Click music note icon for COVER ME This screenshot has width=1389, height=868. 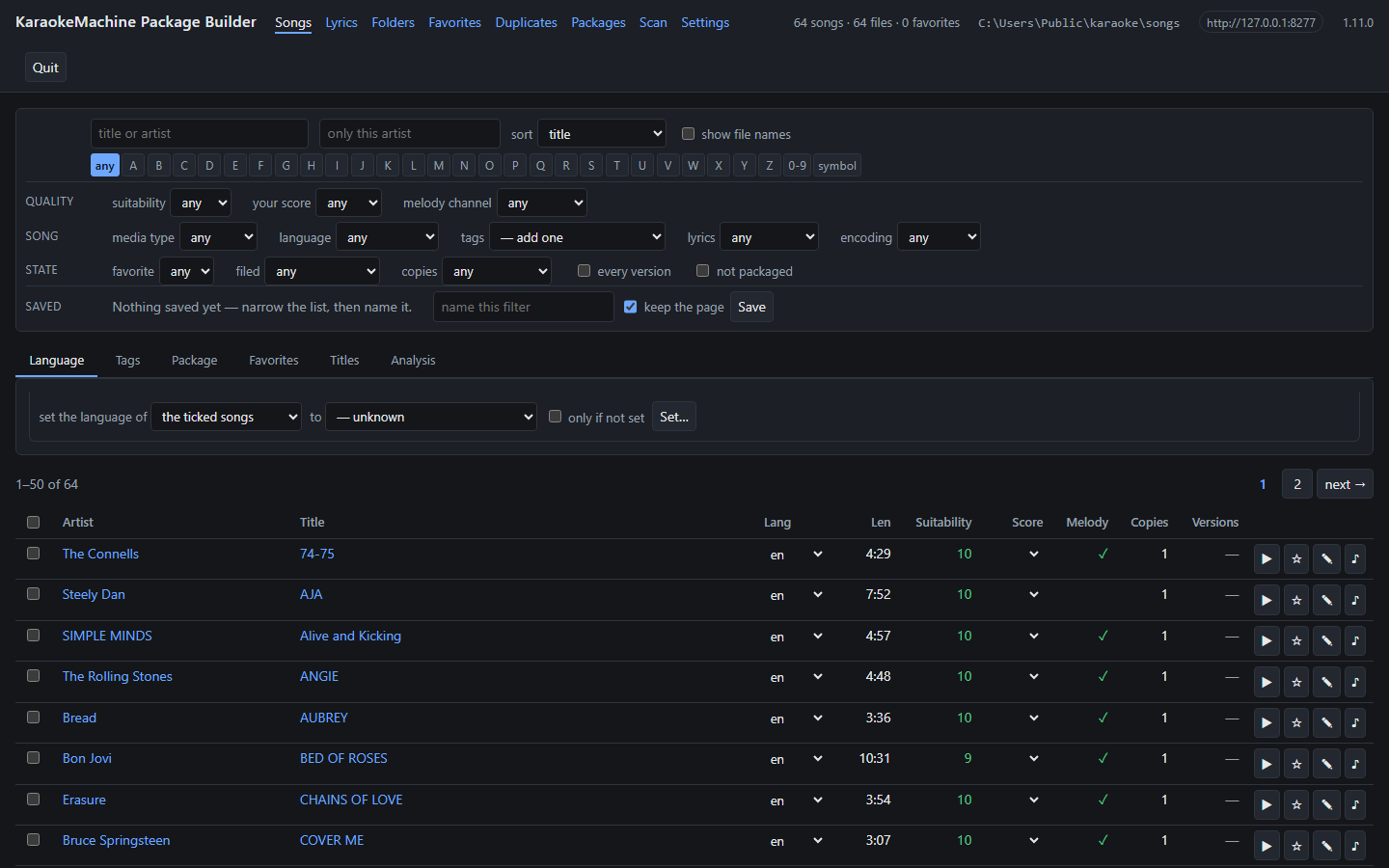tap(1355, 846)
